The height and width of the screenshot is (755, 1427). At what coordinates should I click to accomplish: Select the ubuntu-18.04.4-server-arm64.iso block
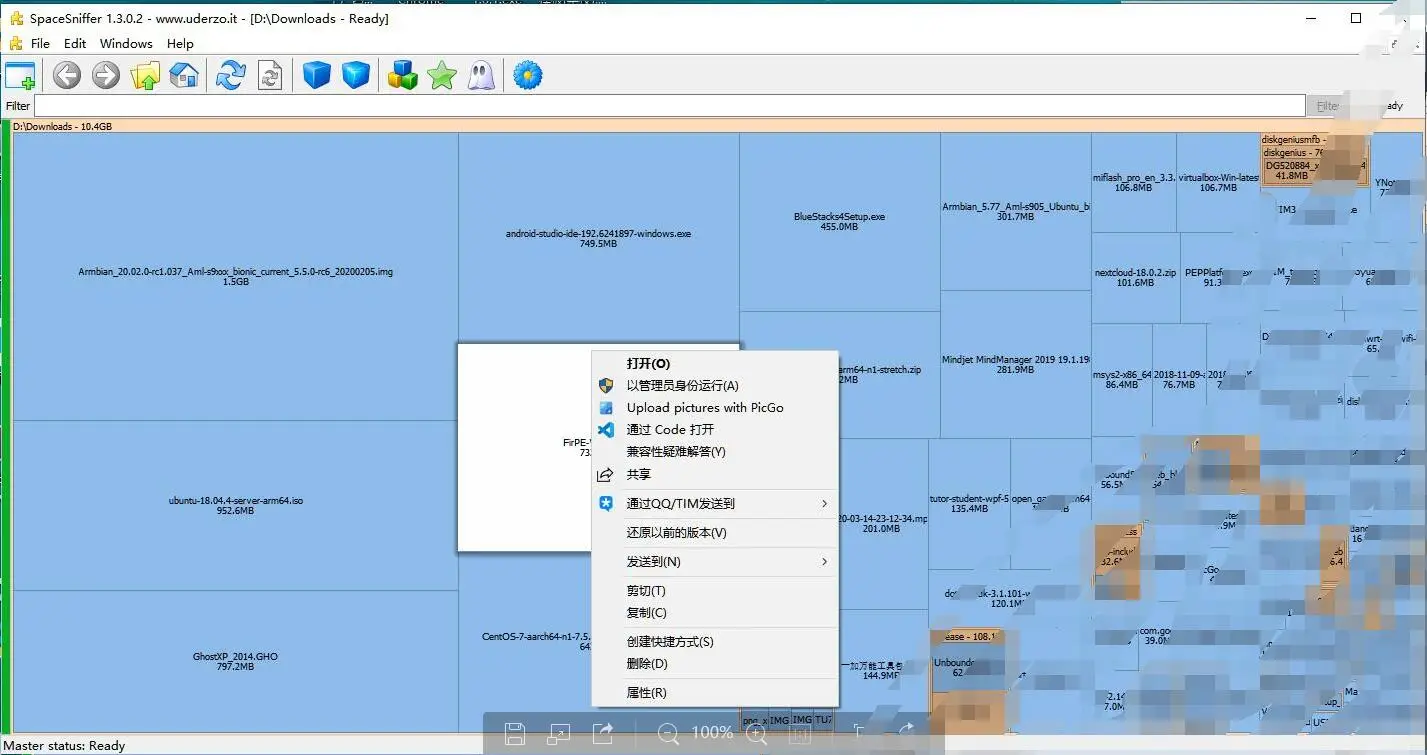(x=235, y=505)
